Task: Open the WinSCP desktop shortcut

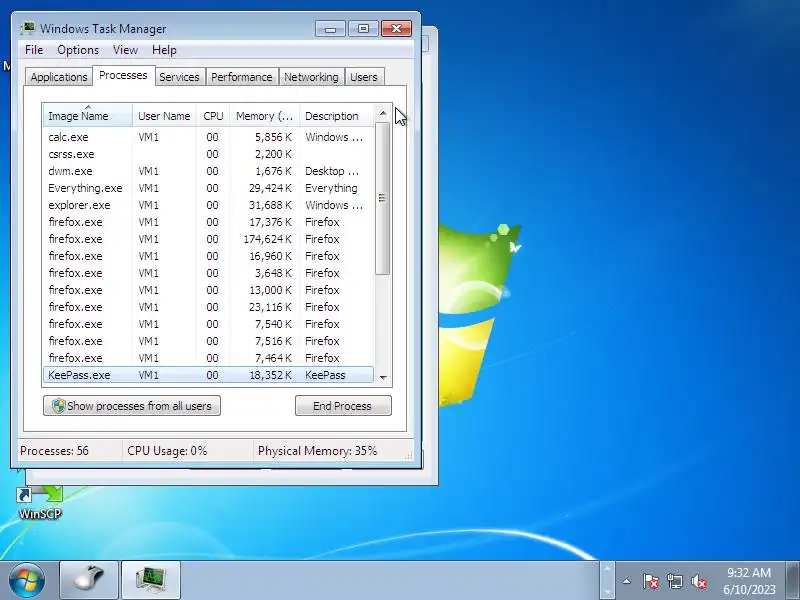Action: 40,503
